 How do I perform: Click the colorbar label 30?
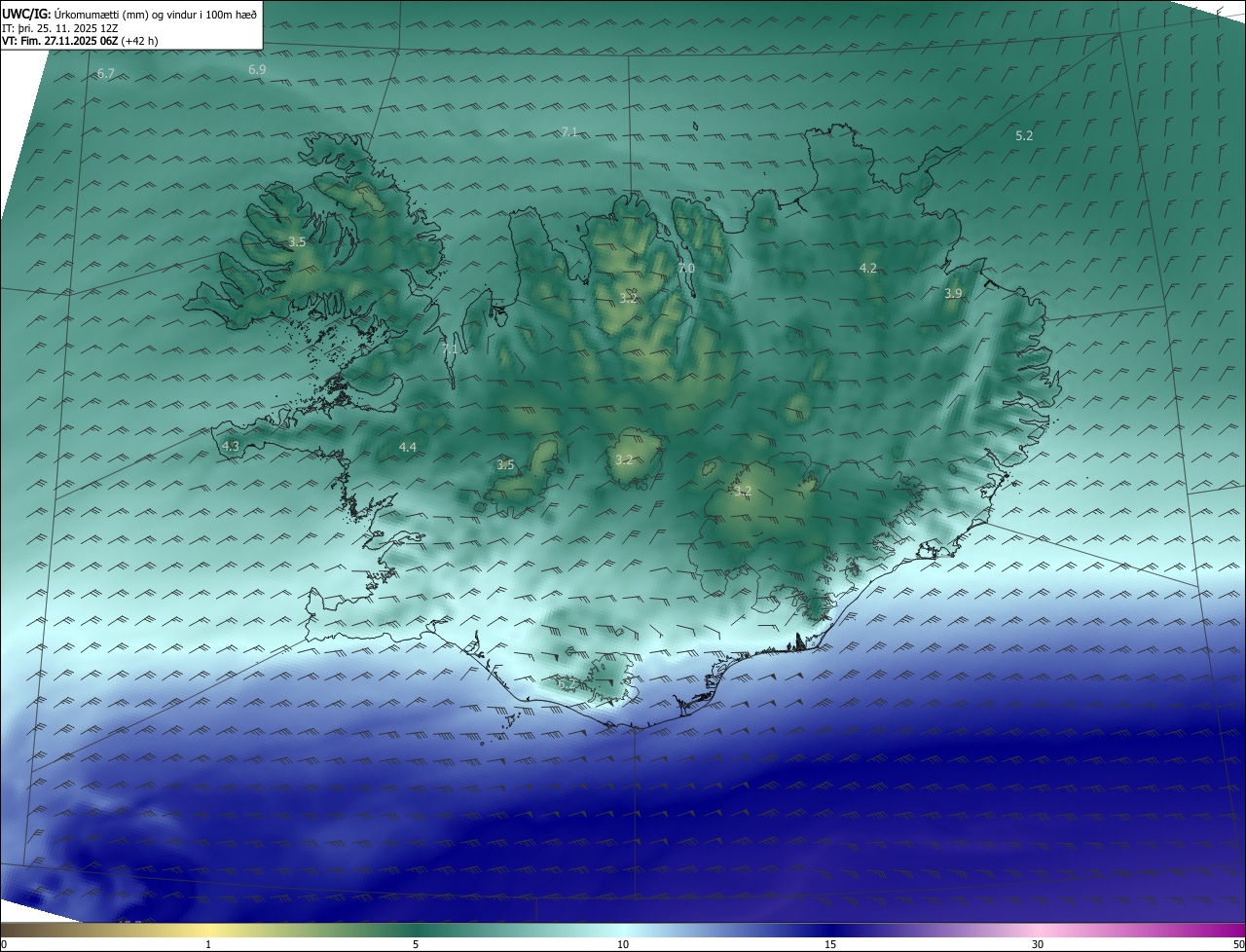[1038, 944]
